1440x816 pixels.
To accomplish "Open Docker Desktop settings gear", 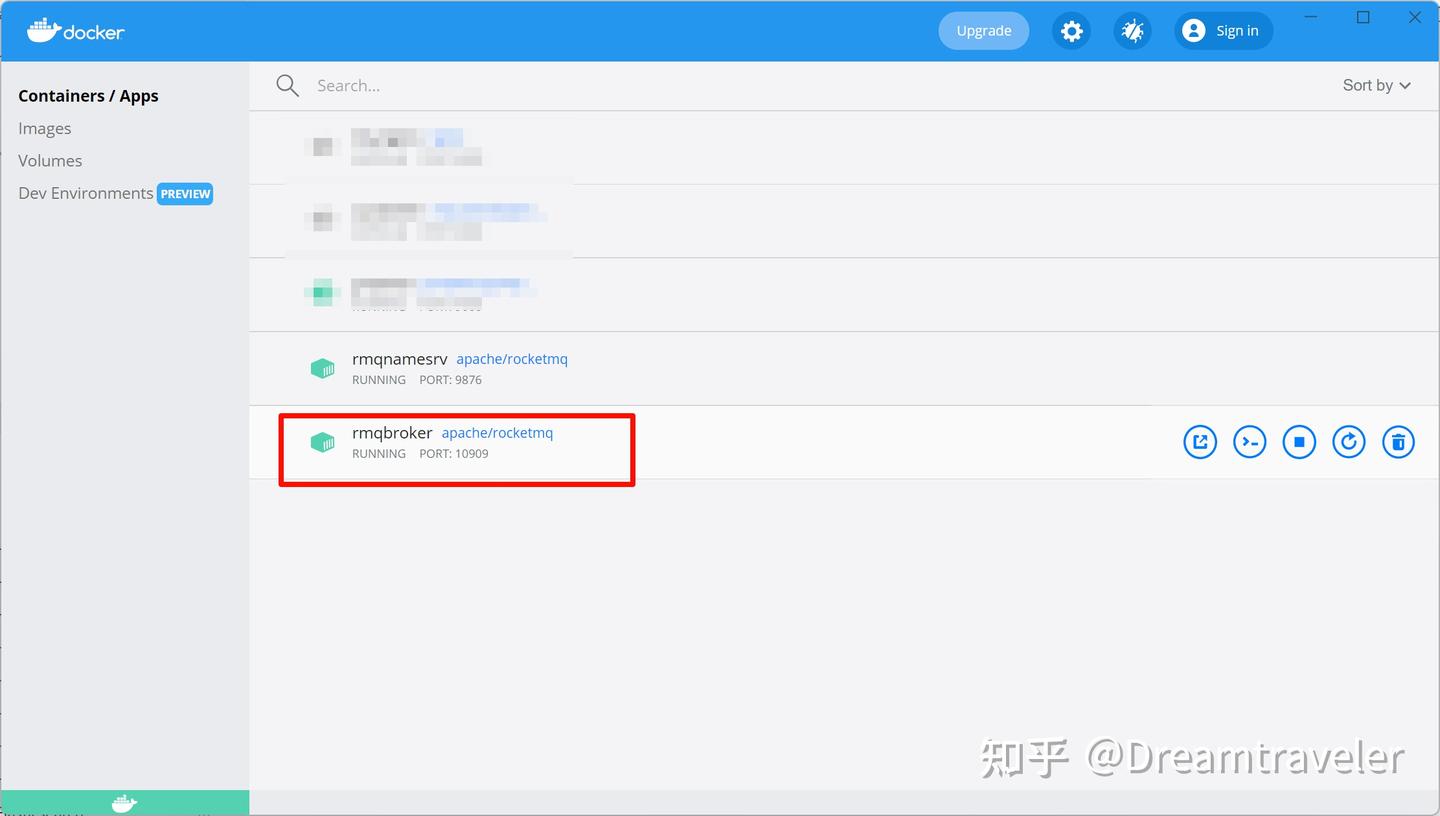I will (x=1071, y=31).
